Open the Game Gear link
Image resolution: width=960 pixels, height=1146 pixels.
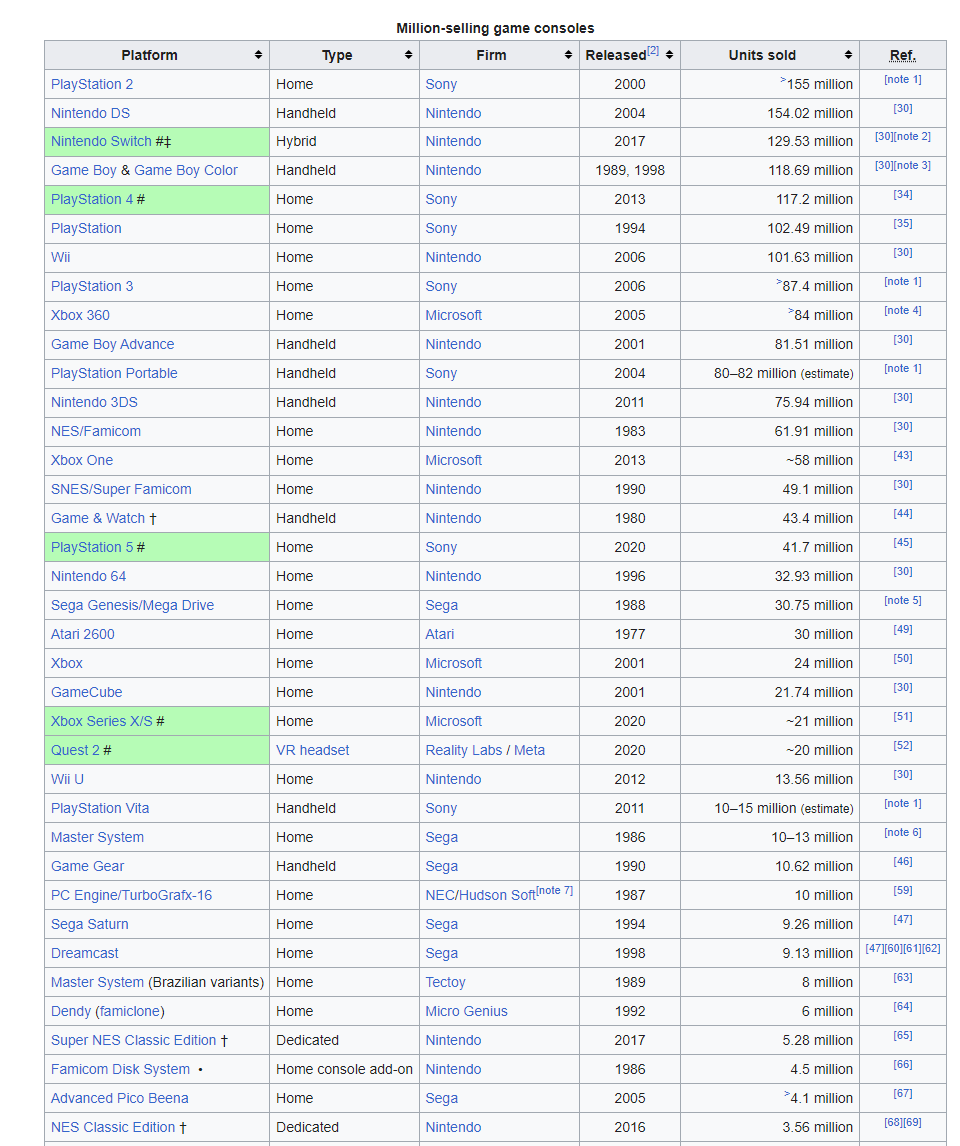[88, 866]
